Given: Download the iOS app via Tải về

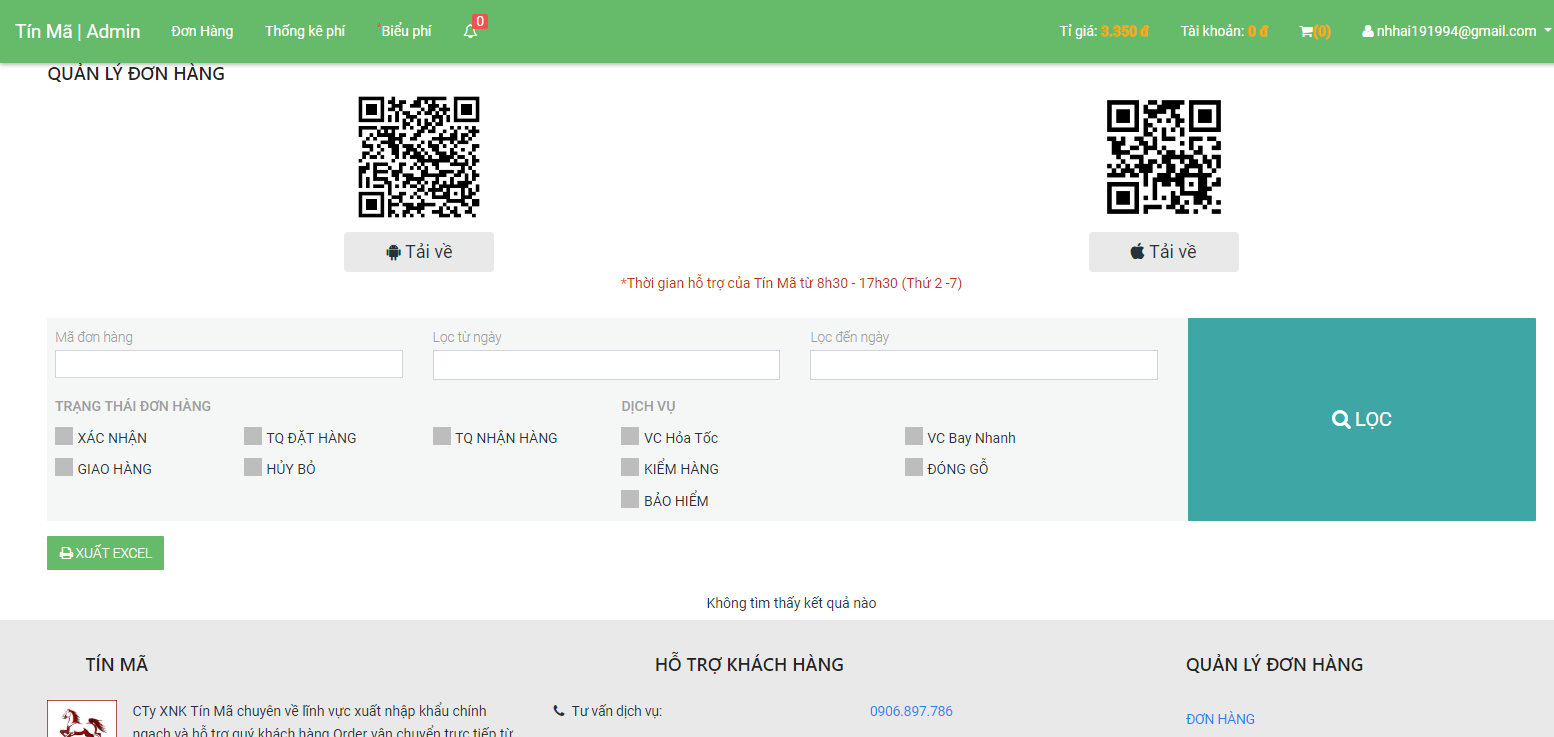Looking at the screenshot, I should tap(1164, 252).
